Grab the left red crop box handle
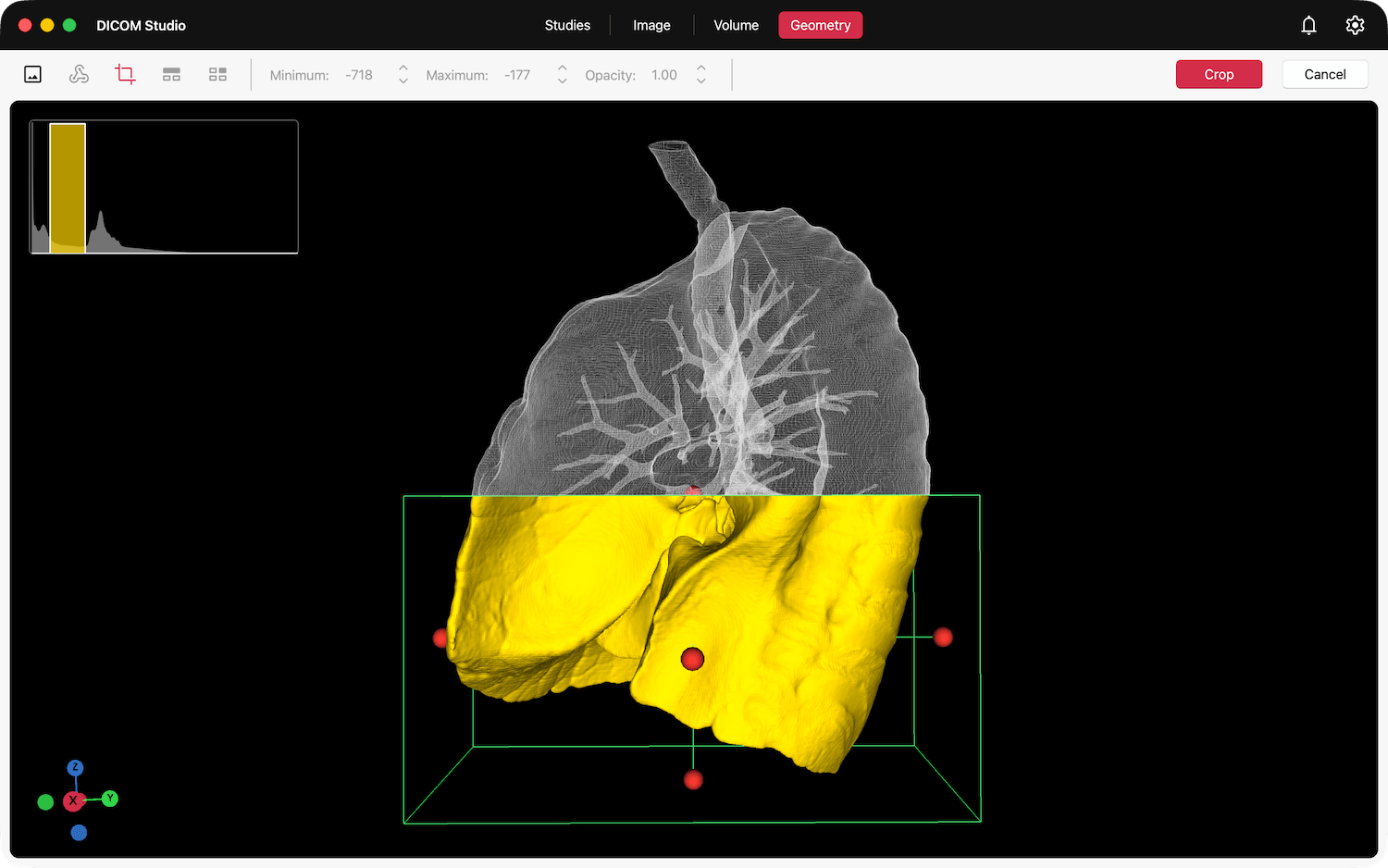Viewport: 1388px width, 868px height. tap(440, 638)
